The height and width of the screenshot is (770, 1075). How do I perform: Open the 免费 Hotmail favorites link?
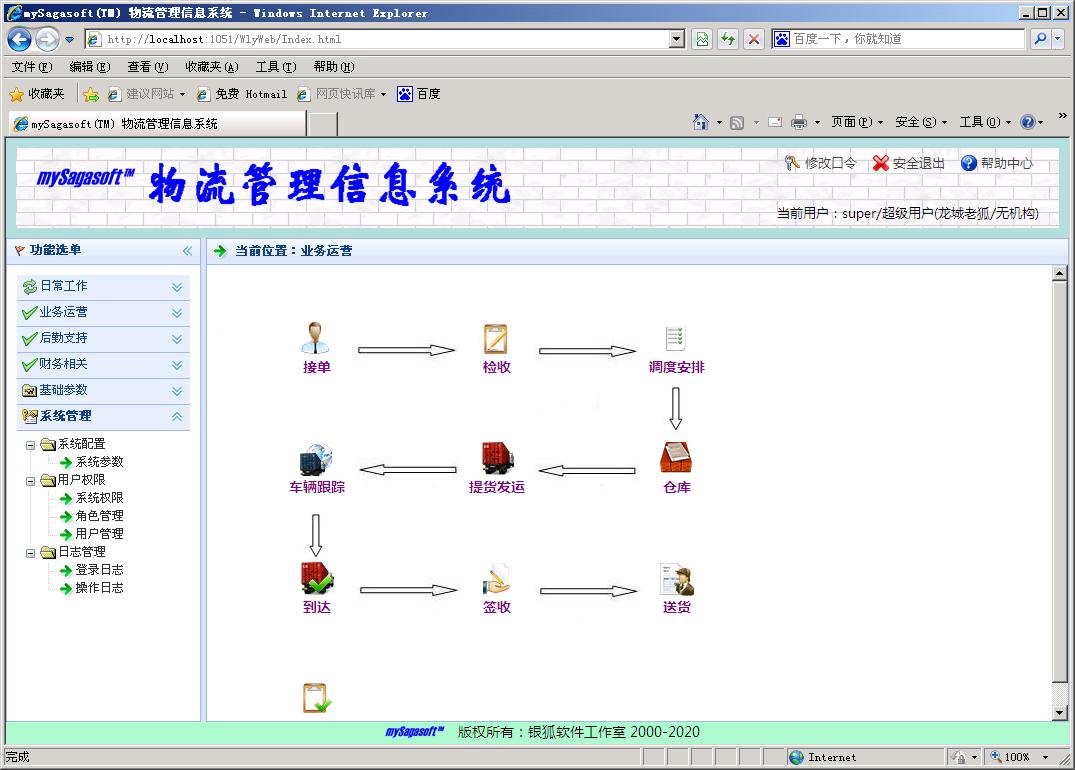point(241,94)
